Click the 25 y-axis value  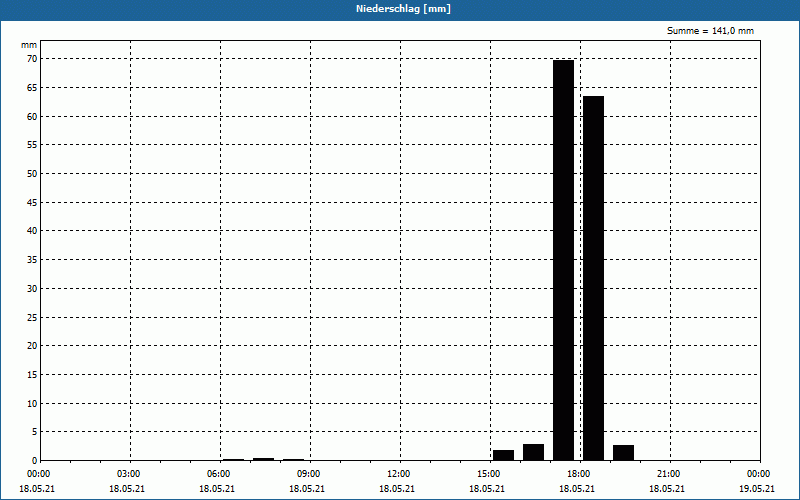click(32, 317)
